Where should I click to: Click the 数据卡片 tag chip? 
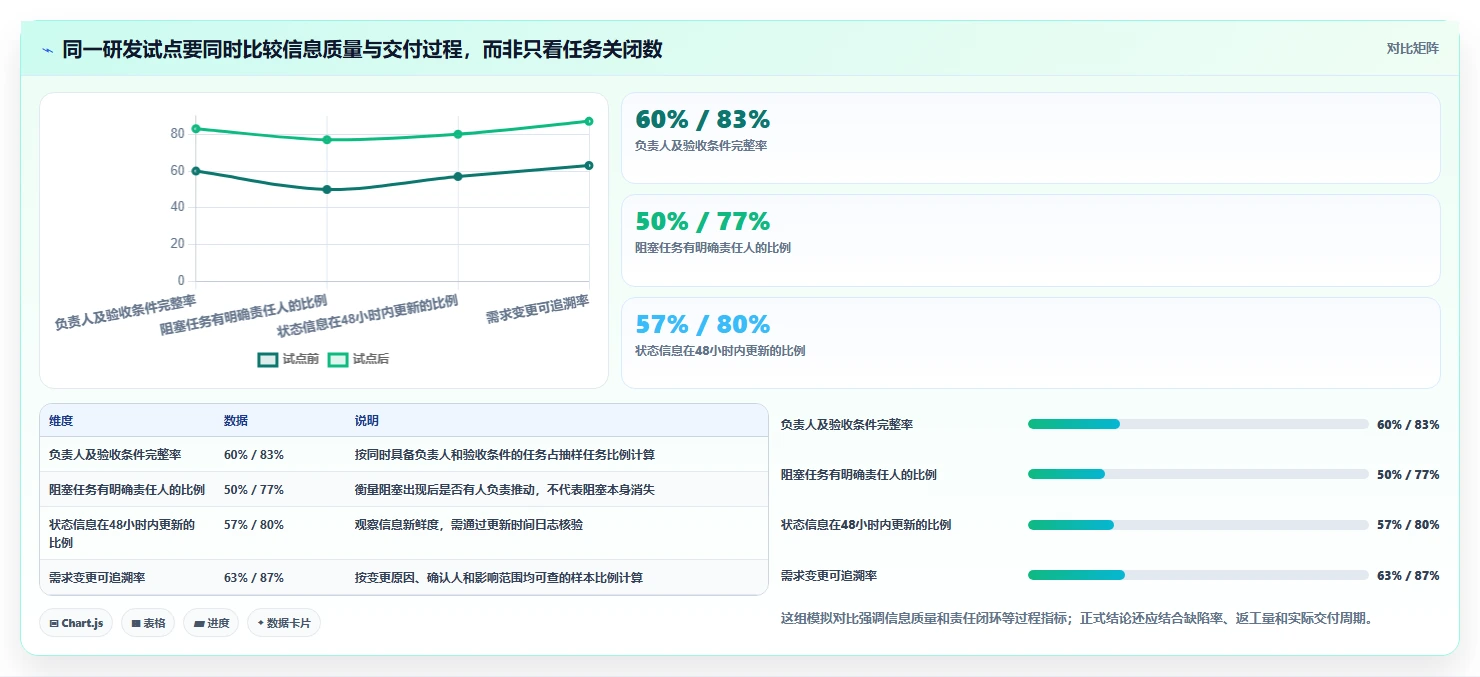[284, 623]
